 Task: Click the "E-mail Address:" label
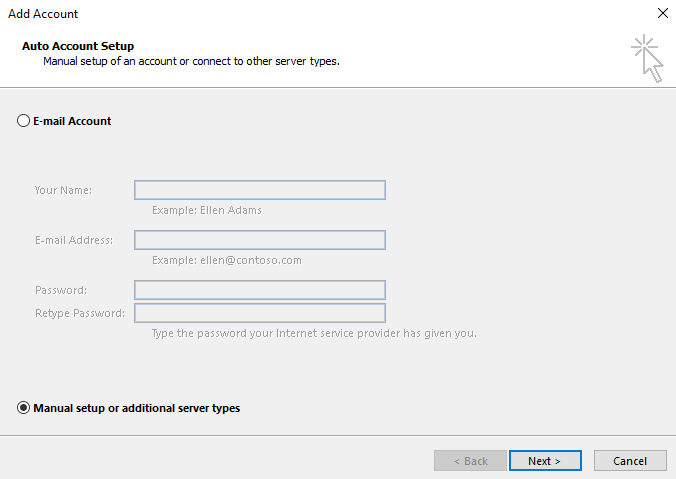73,240
